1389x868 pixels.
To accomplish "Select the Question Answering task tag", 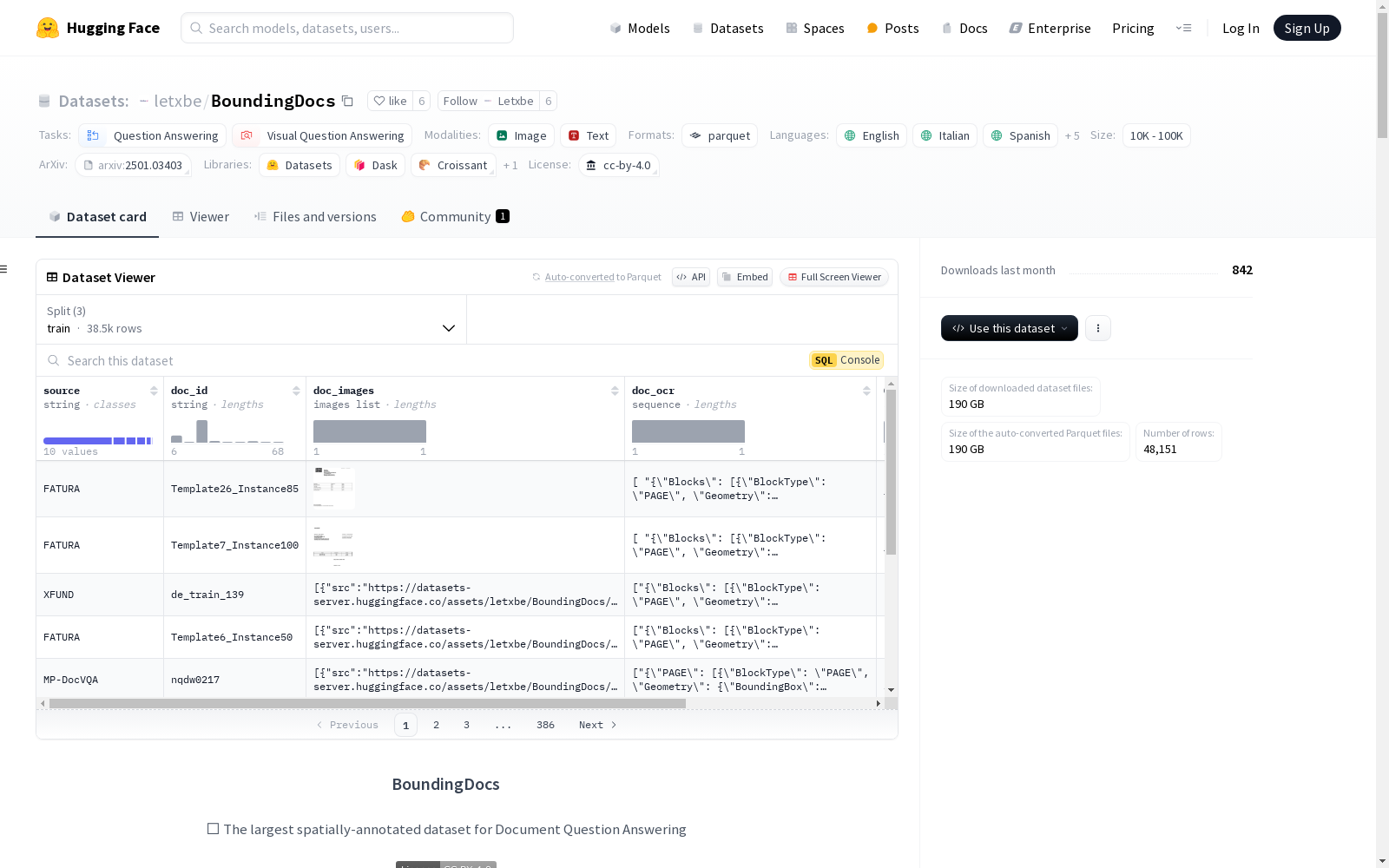I will [153, 135].
